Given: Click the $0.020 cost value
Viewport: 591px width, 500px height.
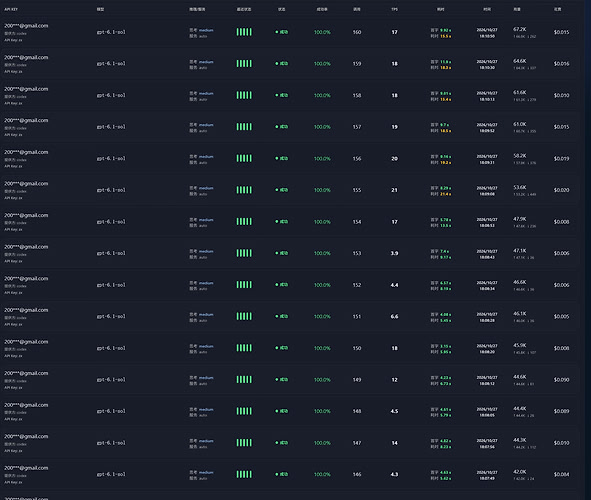Looking at the screenshot, I should pyautogui.click(x=561, y=190).
